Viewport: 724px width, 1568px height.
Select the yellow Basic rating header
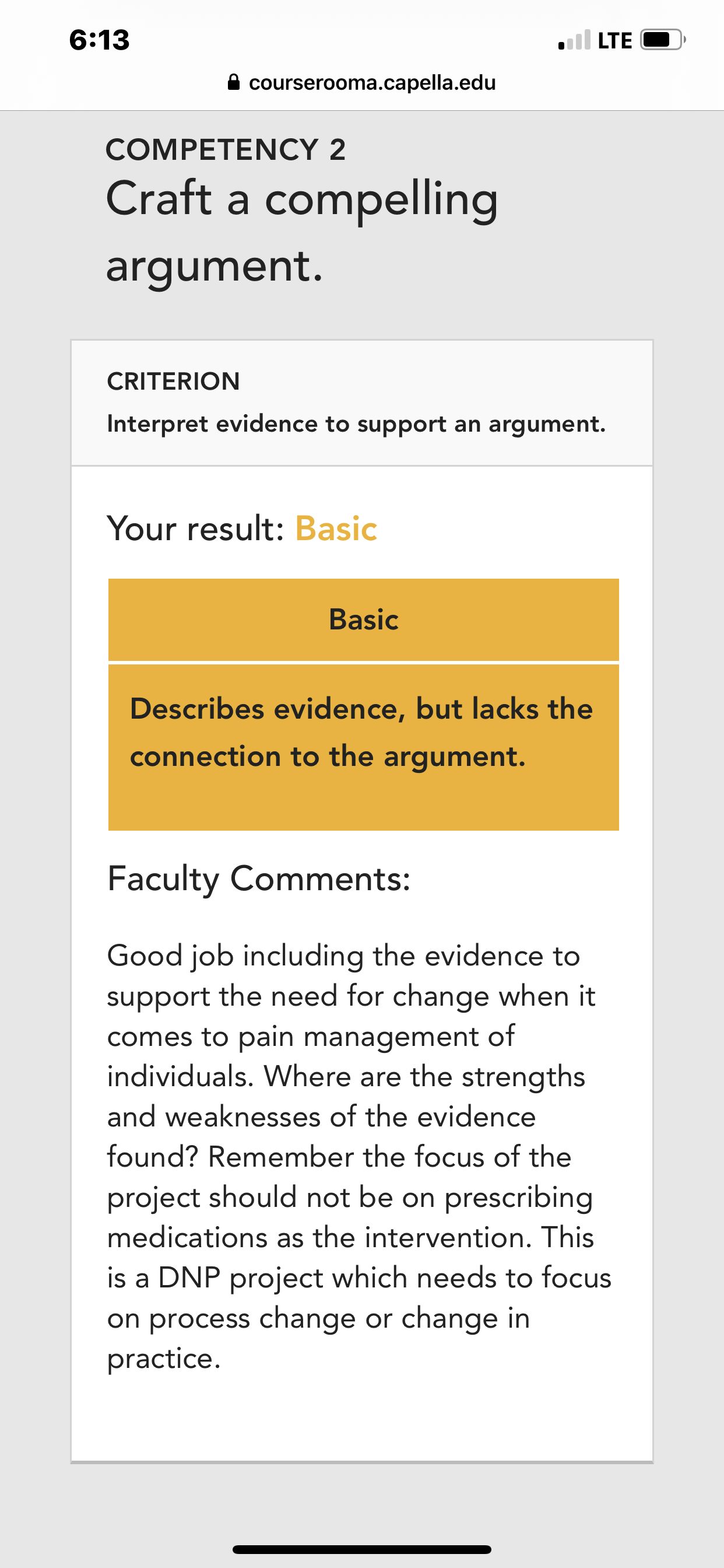click(x=363, y=619)
